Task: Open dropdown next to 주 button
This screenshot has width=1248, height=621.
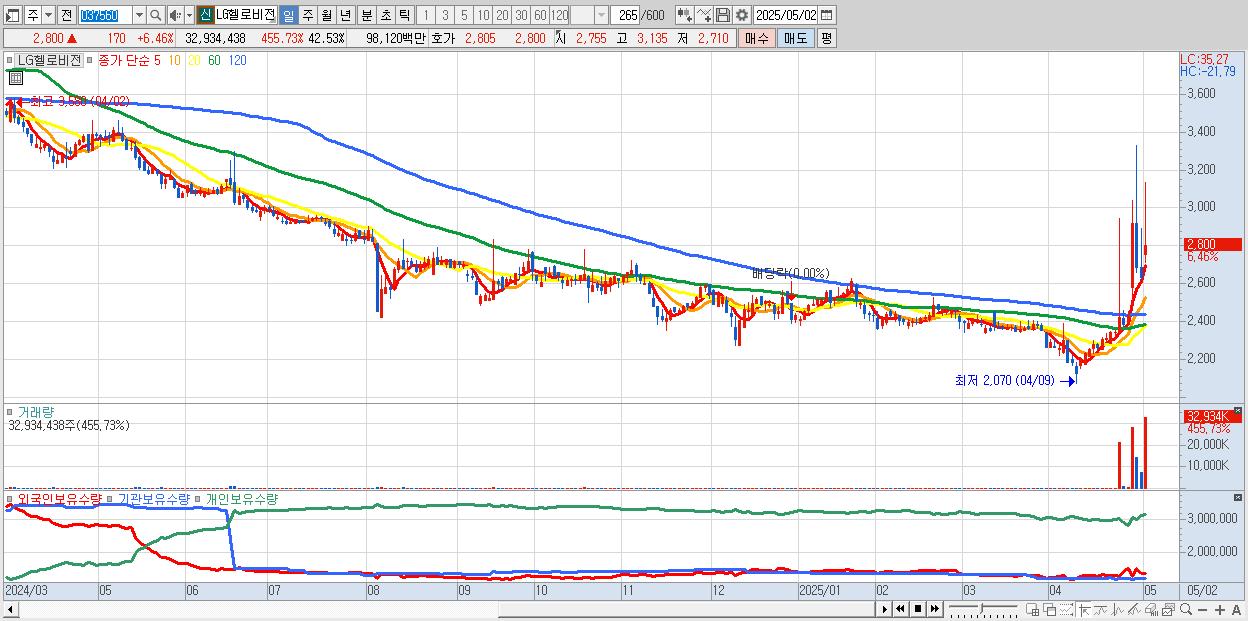Action: pos(48,15)
